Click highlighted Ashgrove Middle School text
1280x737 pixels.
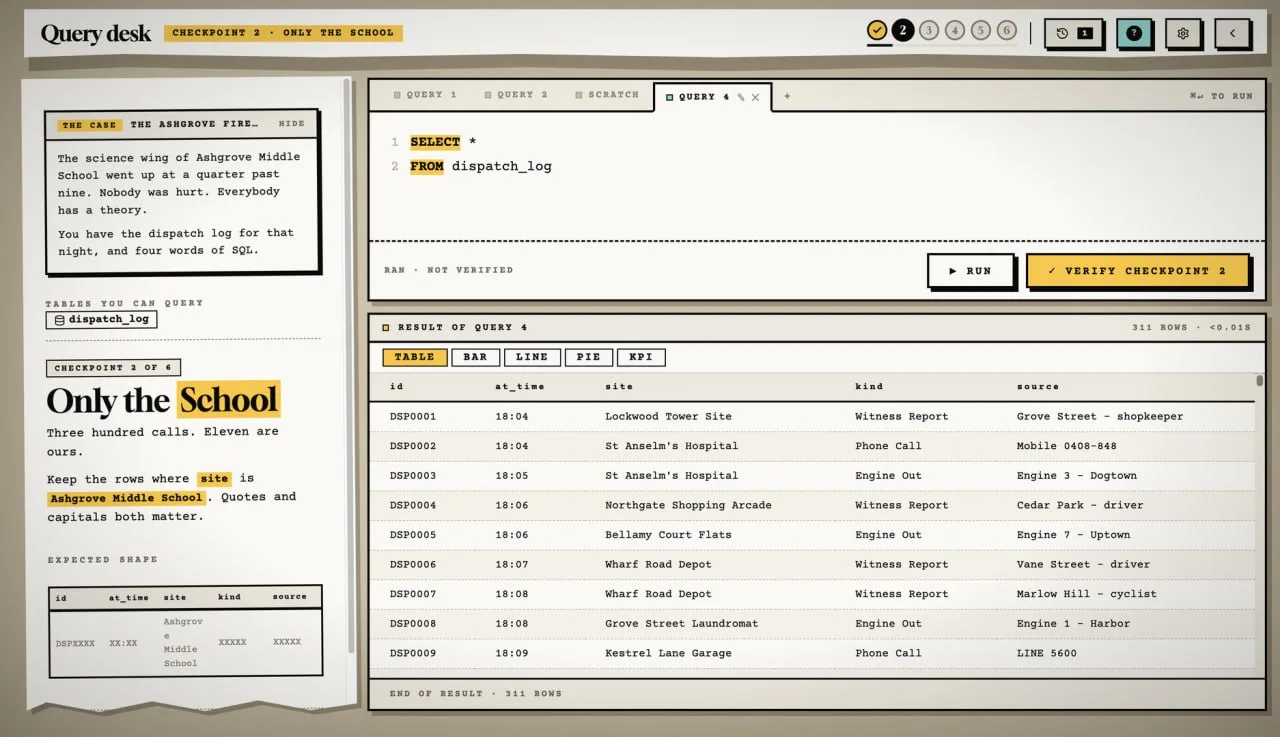pos(126,498)
